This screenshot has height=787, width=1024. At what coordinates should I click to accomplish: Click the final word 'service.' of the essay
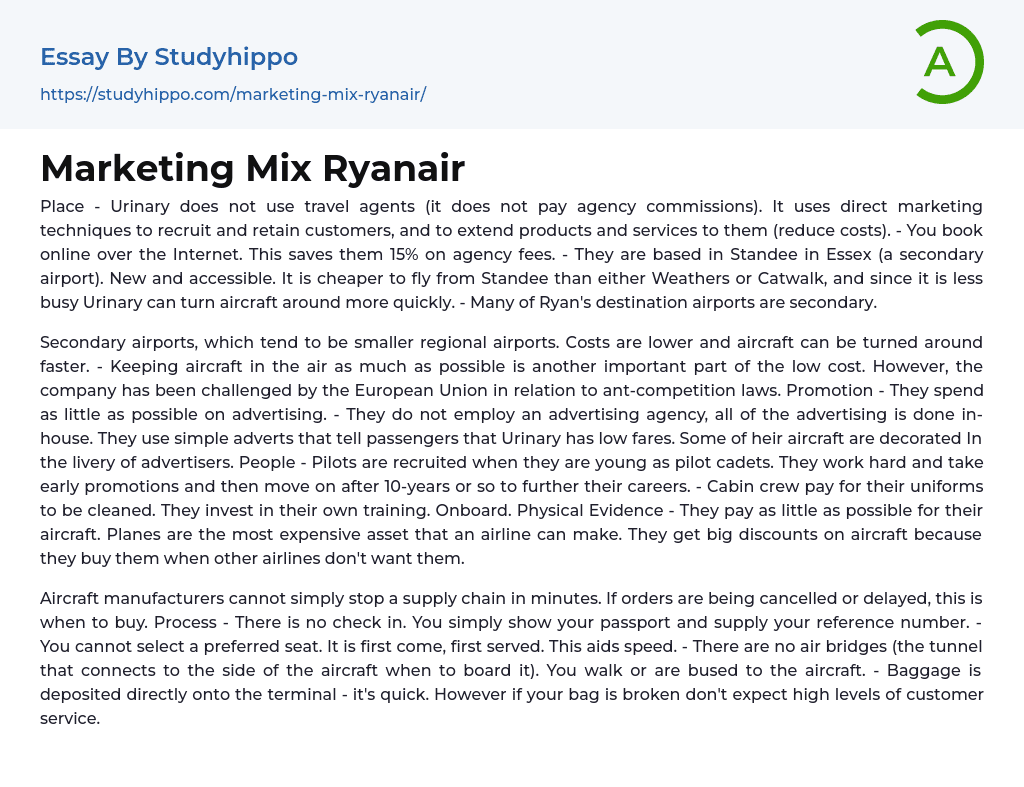[70, 718]
